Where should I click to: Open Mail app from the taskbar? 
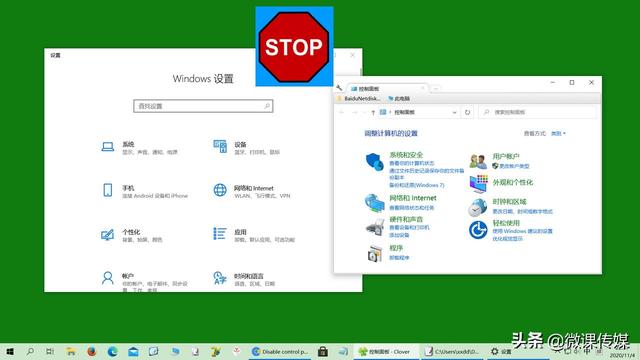[133, 351]
